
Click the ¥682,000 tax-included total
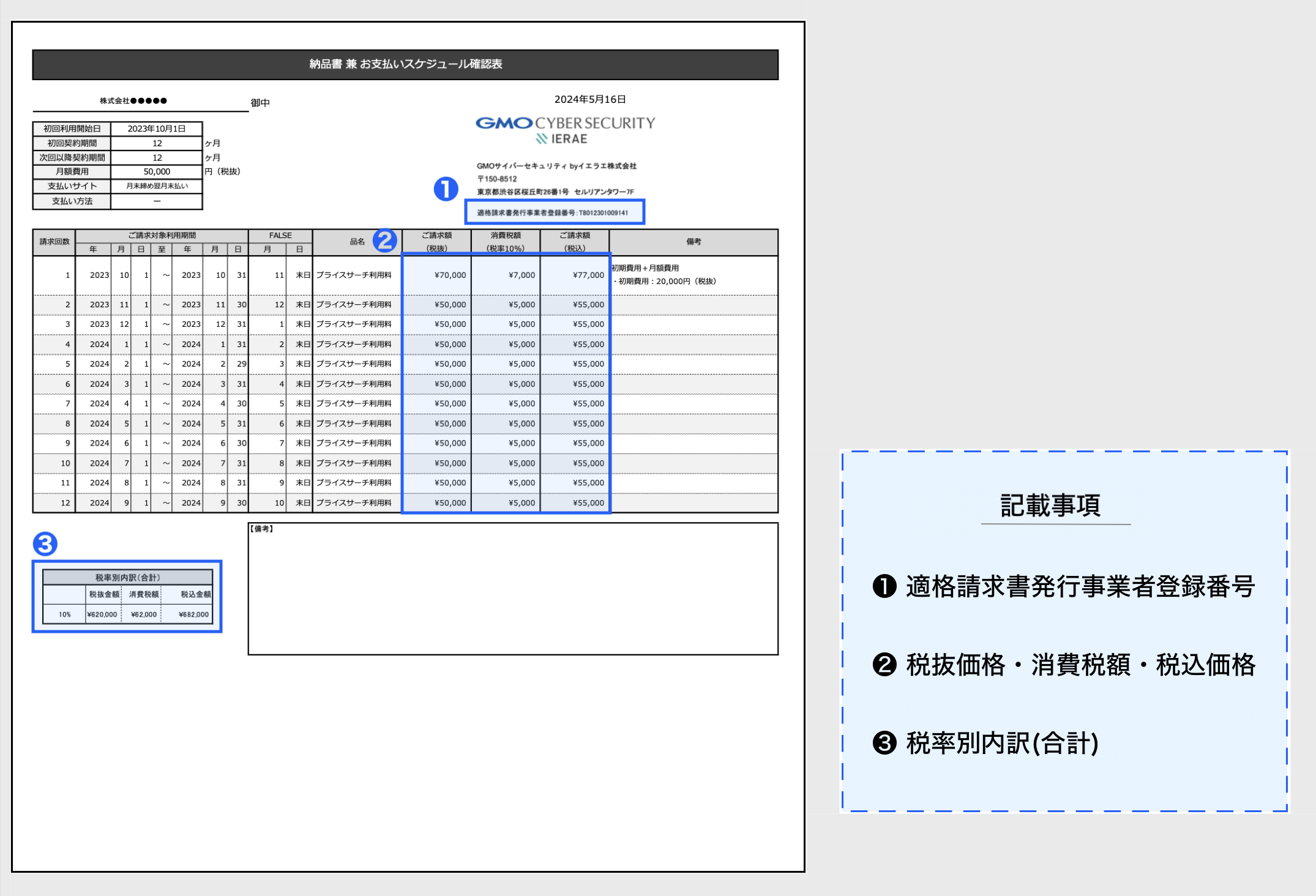pyautogui.click(x=193, y=614)
